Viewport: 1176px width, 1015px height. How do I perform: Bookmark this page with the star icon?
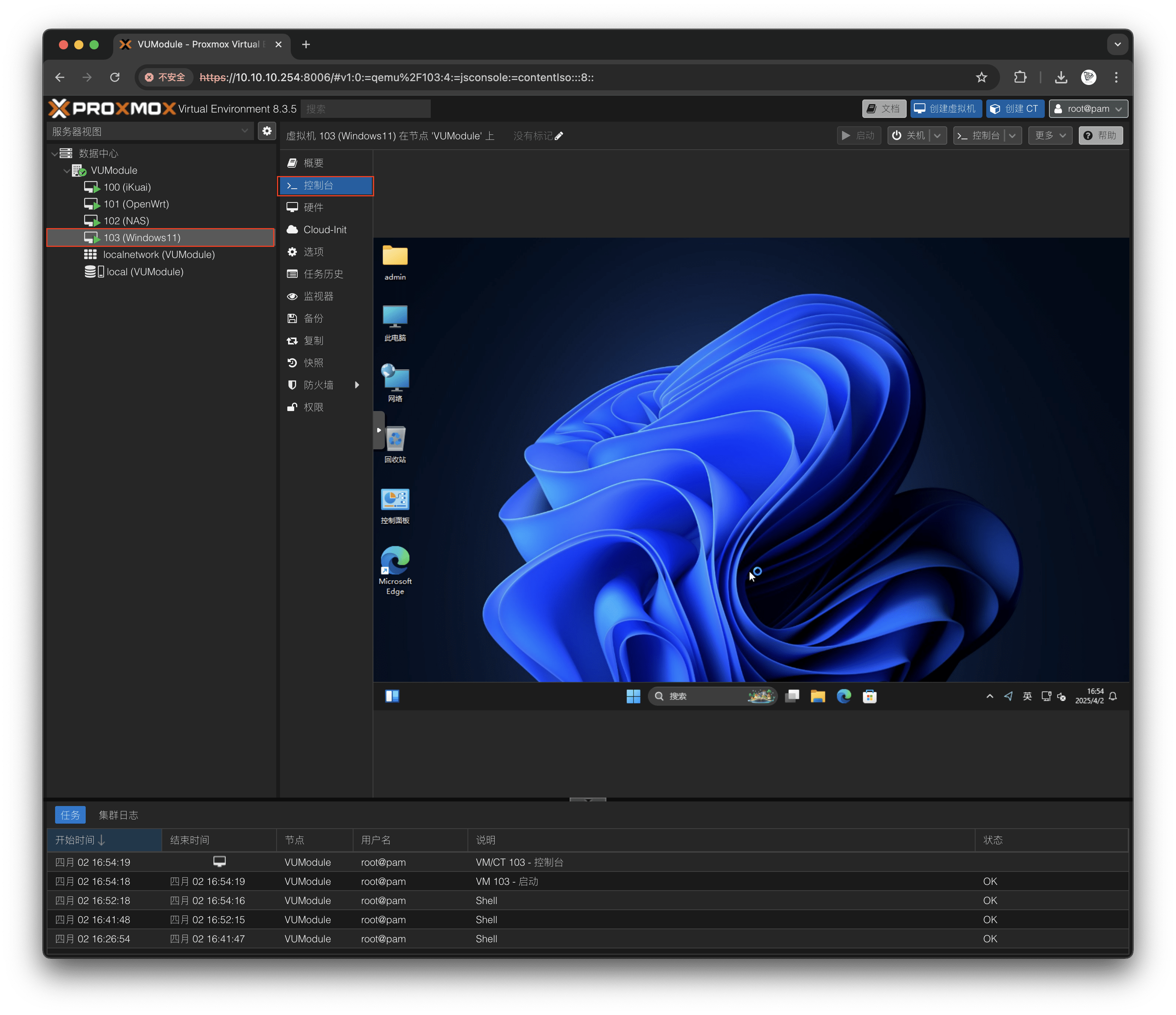pyautogui.click(x=981, y=78)
